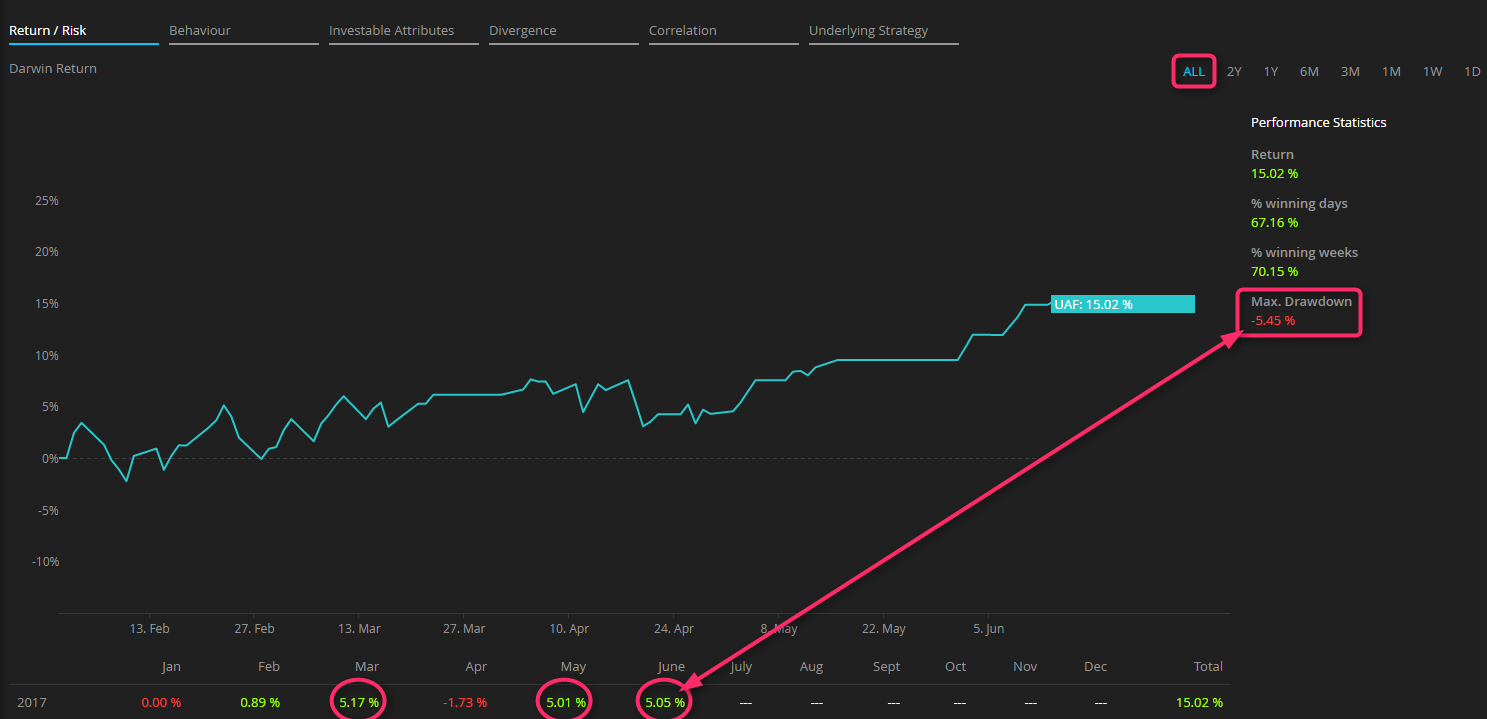Choose the 1Y time range

(x=1270, y=71)
